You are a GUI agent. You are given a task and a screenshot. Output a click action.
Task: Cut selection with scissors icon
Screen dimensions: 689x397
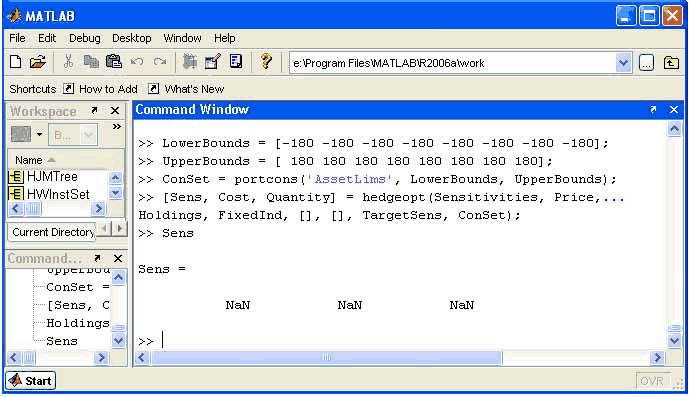[x=68, y=62]
